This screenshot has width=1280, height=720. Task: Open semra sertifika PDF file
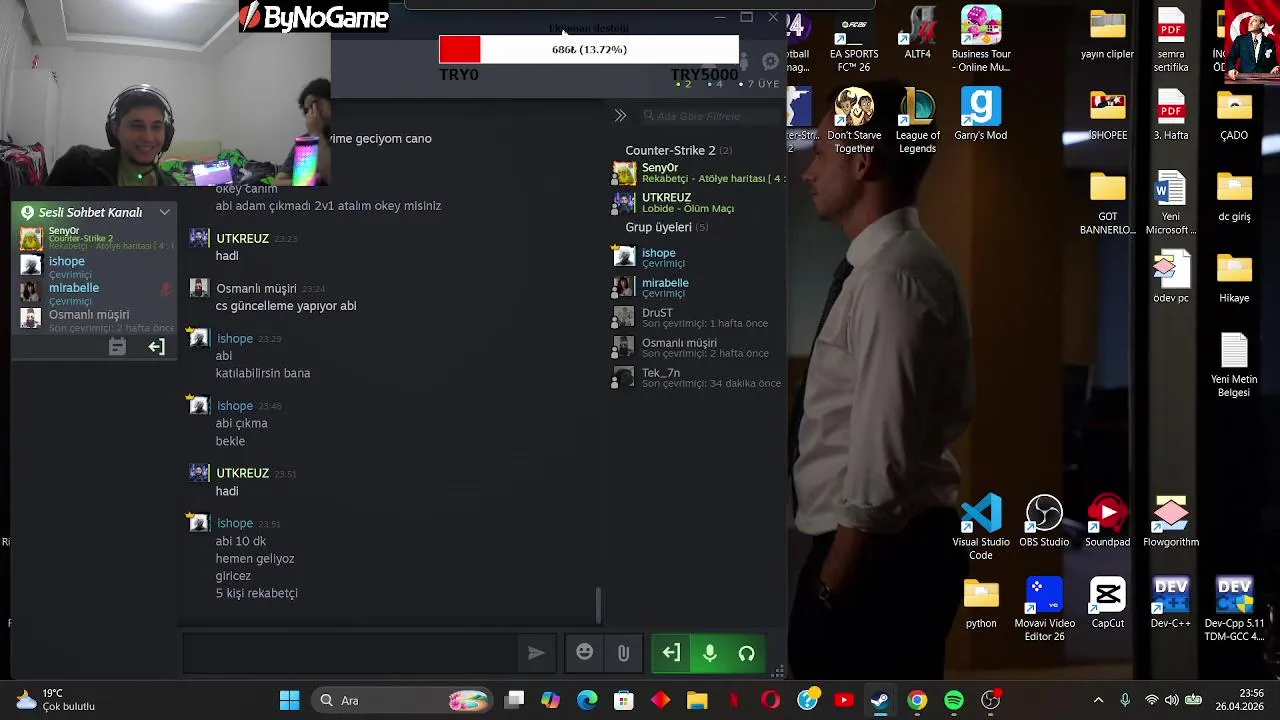pyautogui.click(x=1171, y=40)
